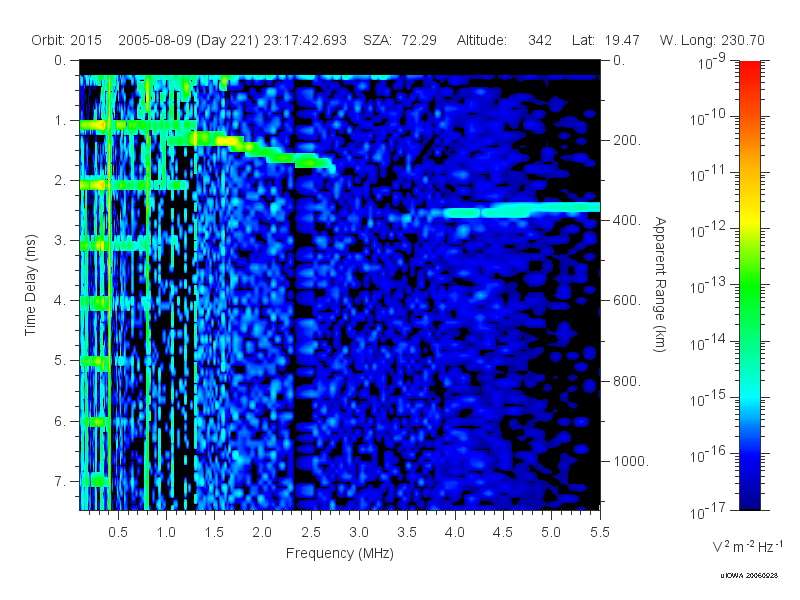Click the '5.5' frequency tick label

[x=599, y=532]
